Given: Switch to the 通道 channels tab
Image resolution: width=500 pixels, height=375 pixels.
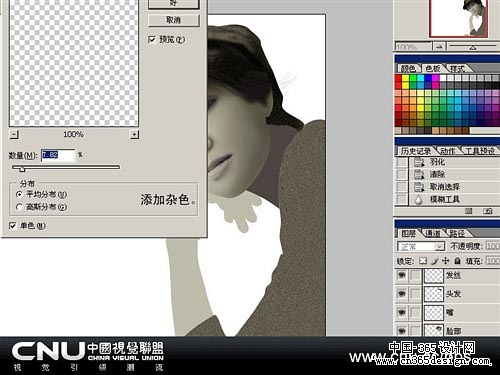Looking at the screenshot, I should [432, 233].
